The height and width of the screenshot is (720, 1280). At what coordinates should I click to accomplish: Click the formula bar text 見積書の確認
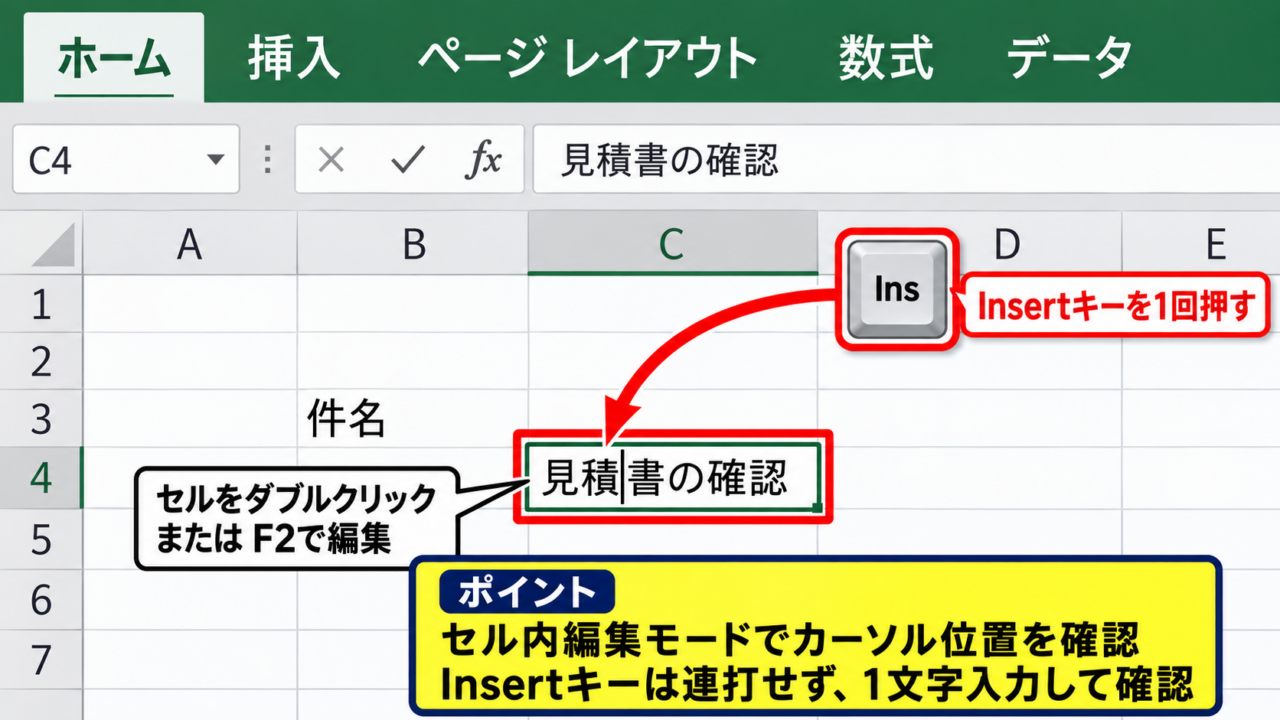click(x=669, y=159)
